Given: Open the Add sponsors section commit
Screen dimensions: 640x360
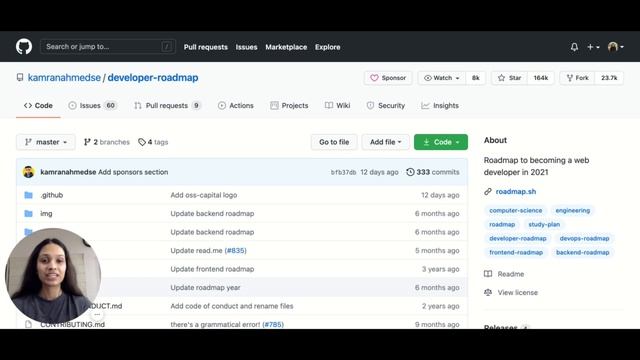Looking at the screenshot, I should point(133,172).
